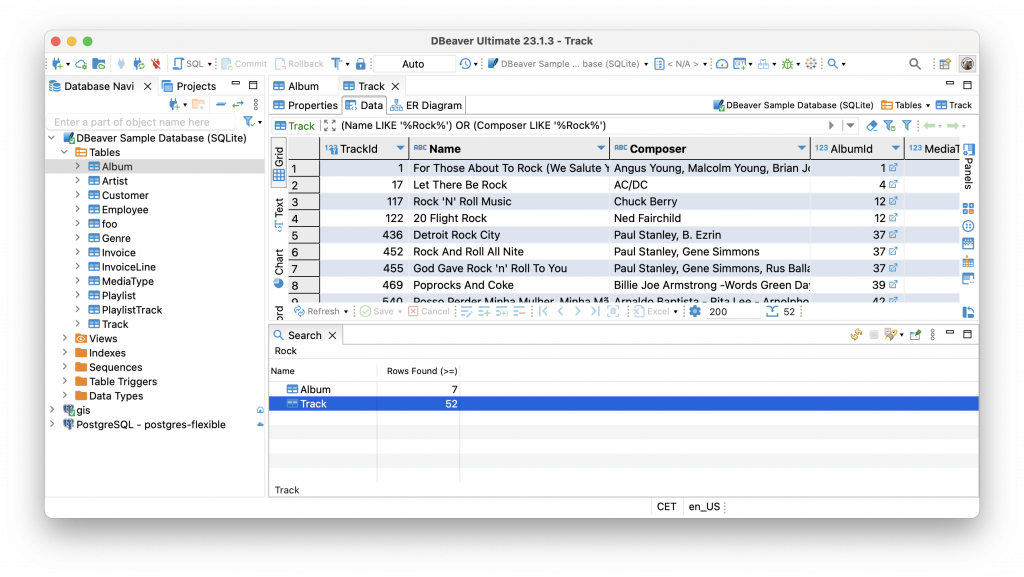
Task: Click the refresh search results icon
Action: point(856,335)
